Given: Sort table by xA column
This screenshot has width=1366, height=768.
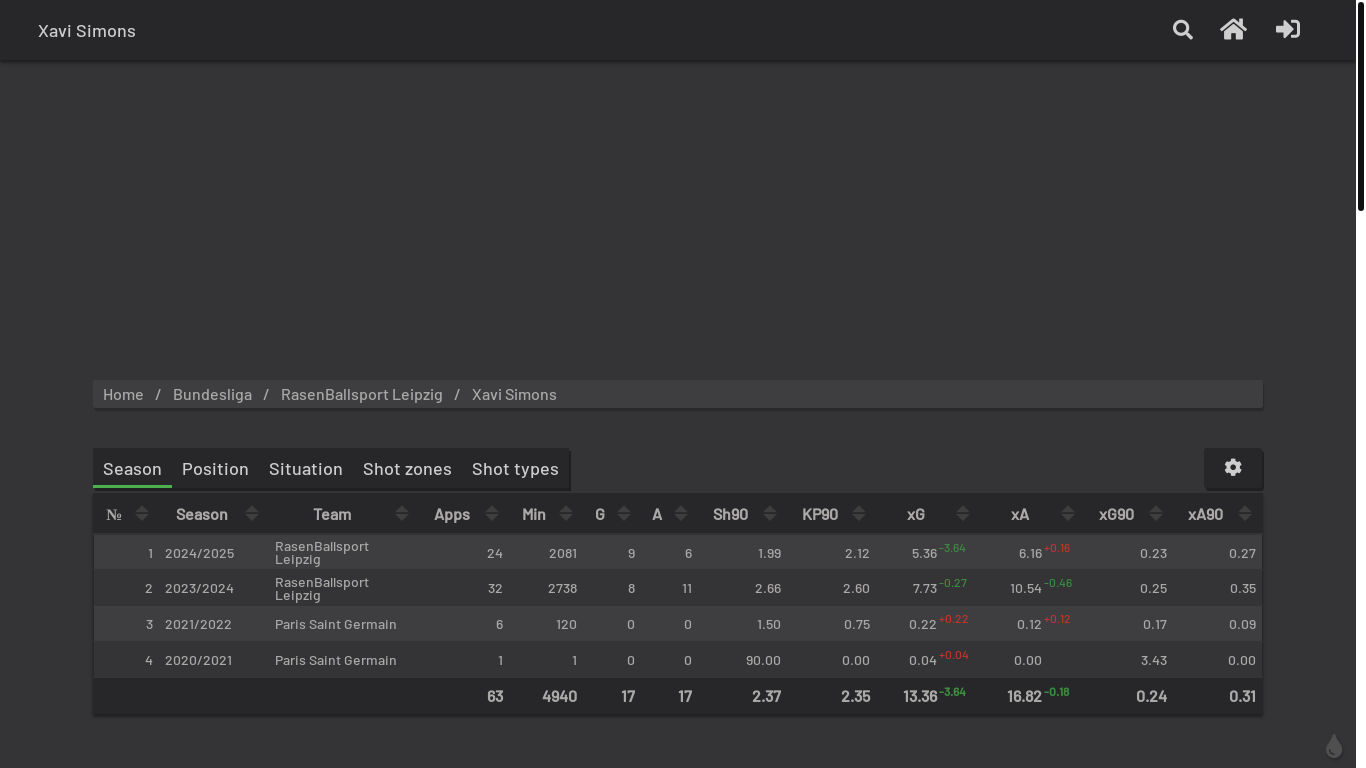Looking at the screenshot, I should [x=1067, y=514].
